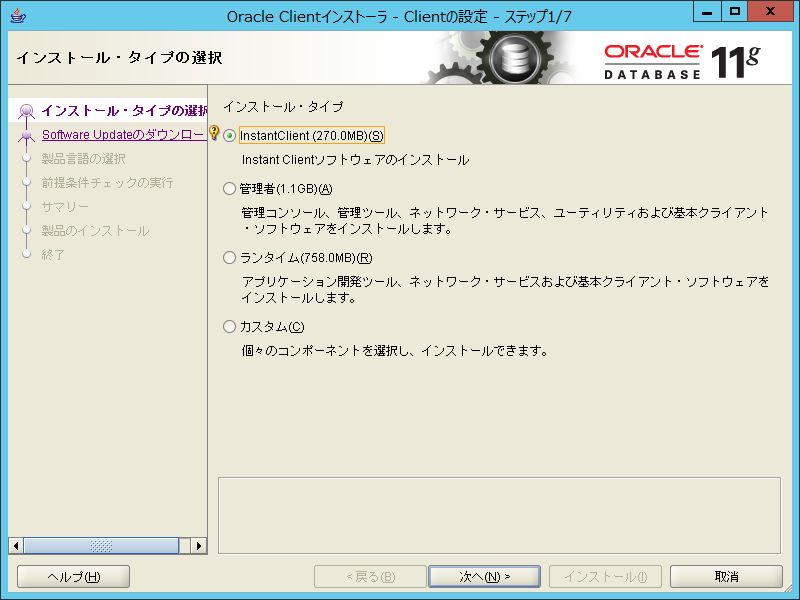Click the 個々のコンポーネントを選択し description text
This screenshot has width=800, height=600.
[394, 351]
